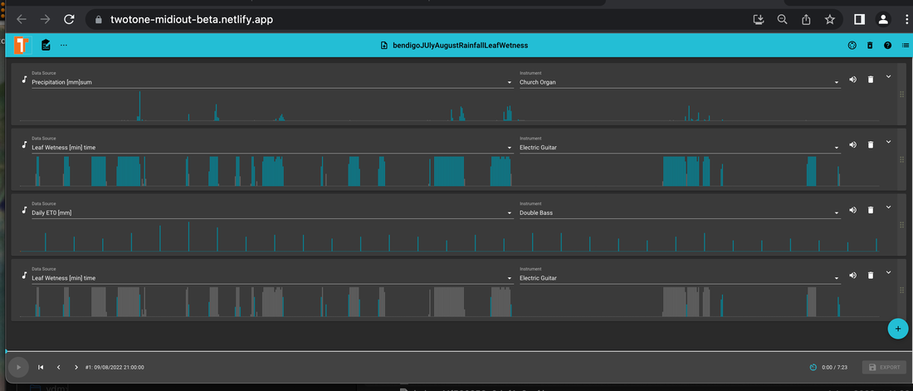
Task: Open the browser profile avatar
Action: click(883, 19)
